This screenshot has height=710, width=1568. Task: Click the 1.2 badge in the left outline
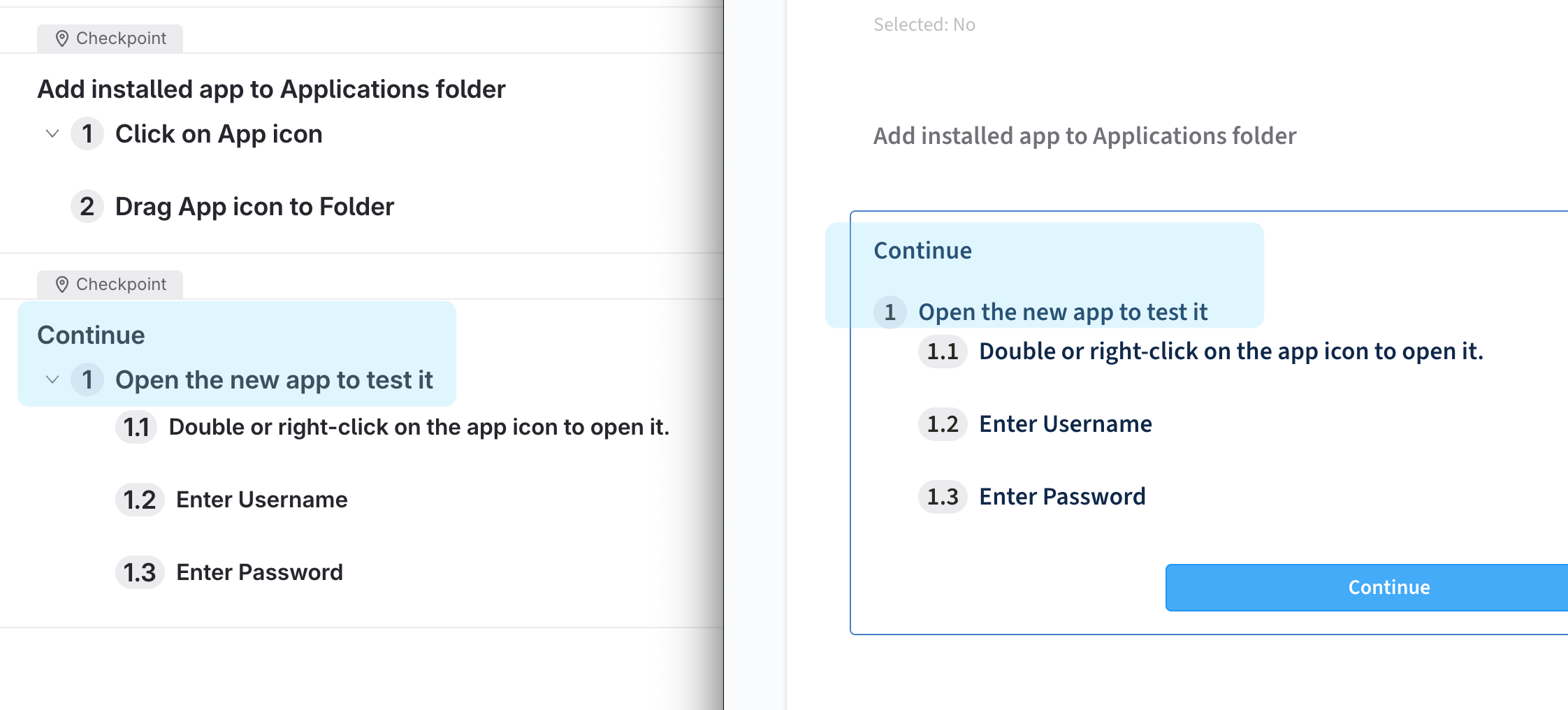[140, 500]
